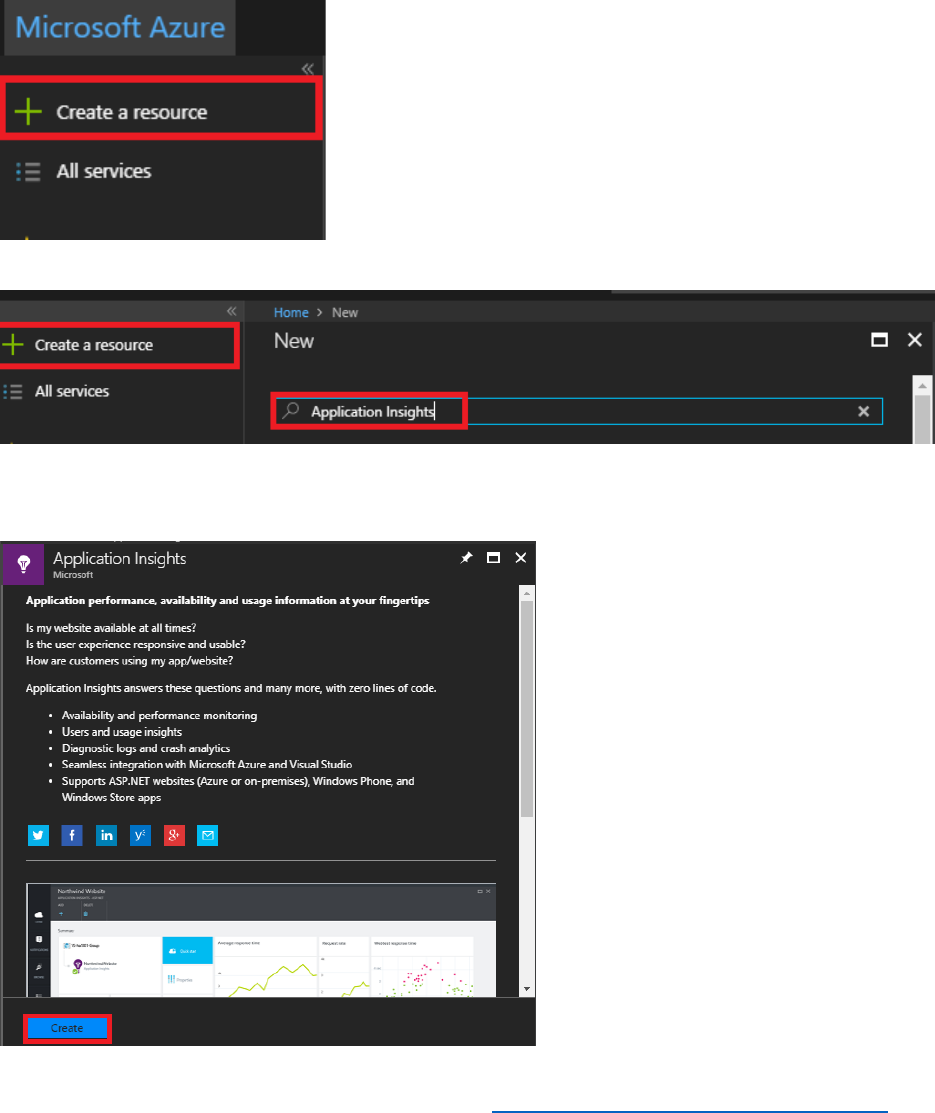Image resolution: width=935 pixels, height=1113 pixels.
Task: Click Availability and performance monitoring bullet
Action: click(159, 716)
